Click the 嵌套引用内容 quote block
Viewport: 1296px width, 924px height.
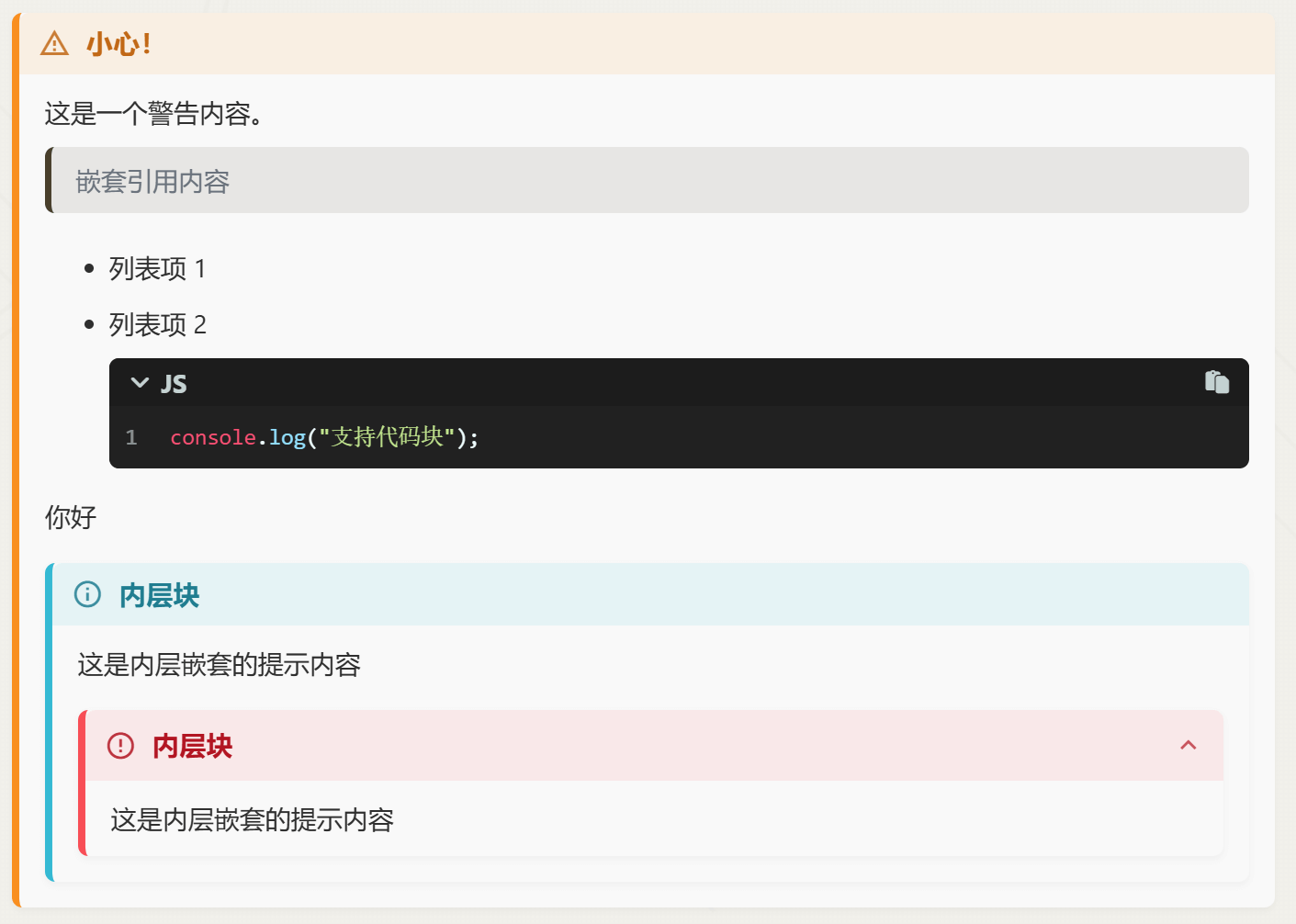tap(152, 182)
